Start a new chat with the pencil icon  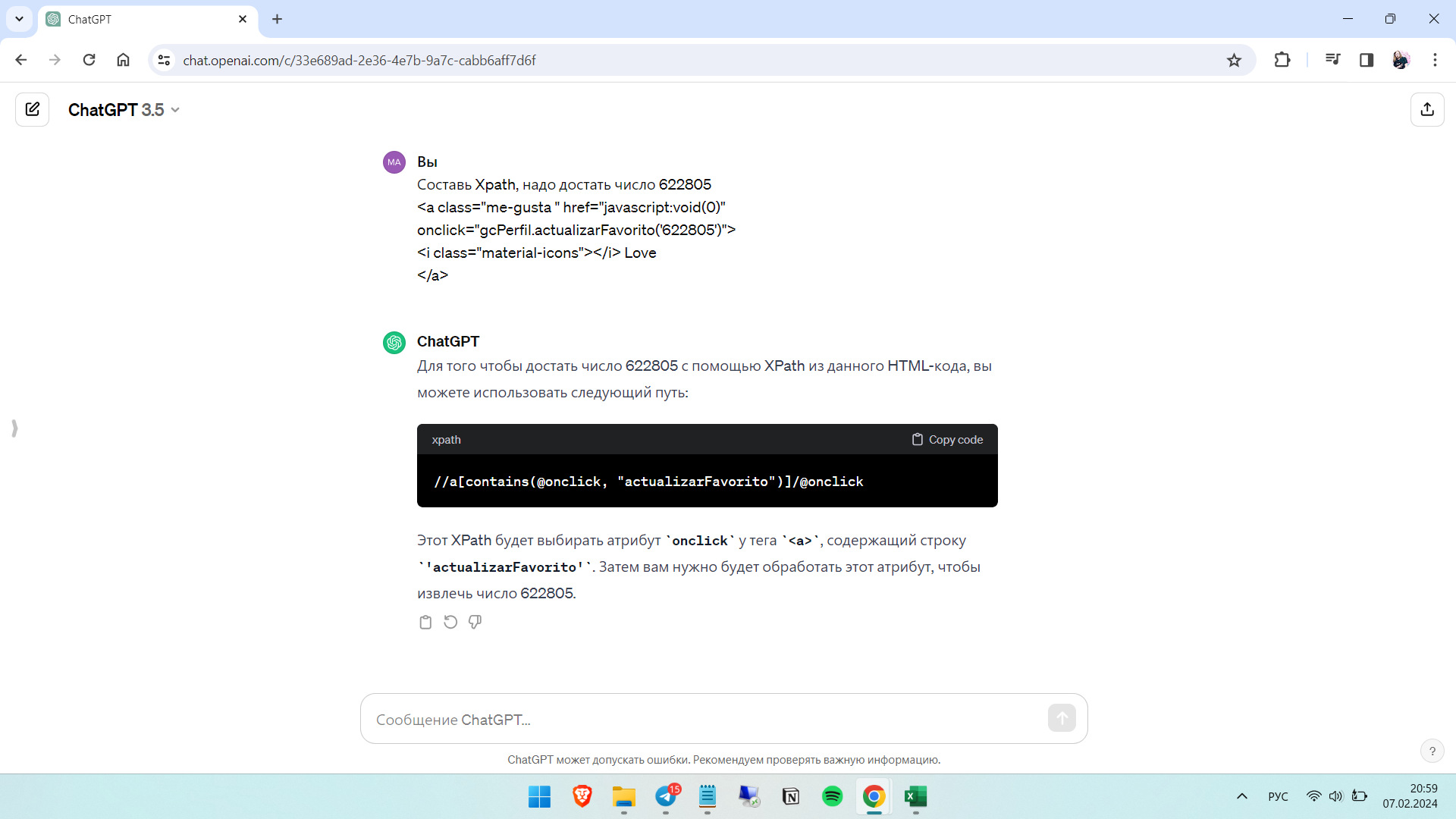[x=33, y=109]
